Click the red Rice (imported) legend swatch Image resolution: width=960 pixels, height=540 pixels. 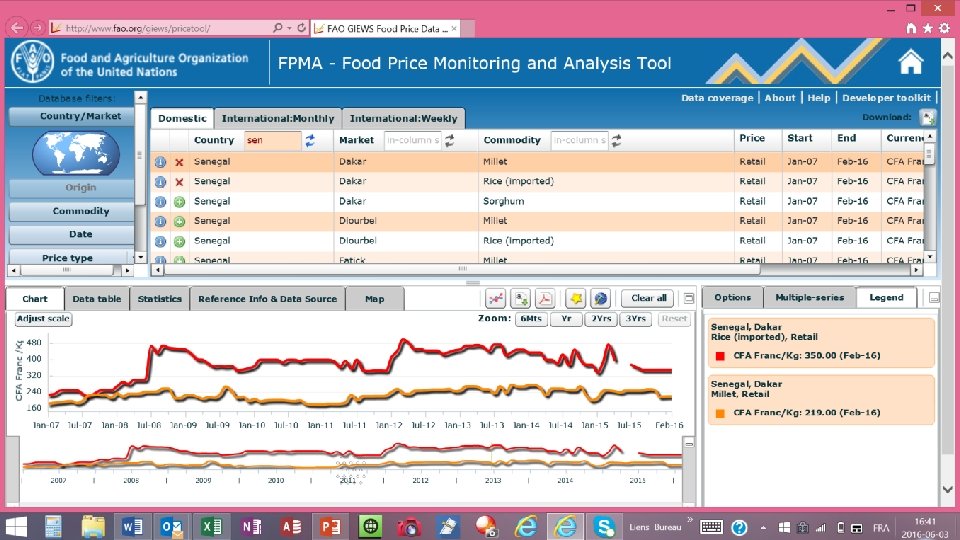pyautogui.click(x=720, y=356)
